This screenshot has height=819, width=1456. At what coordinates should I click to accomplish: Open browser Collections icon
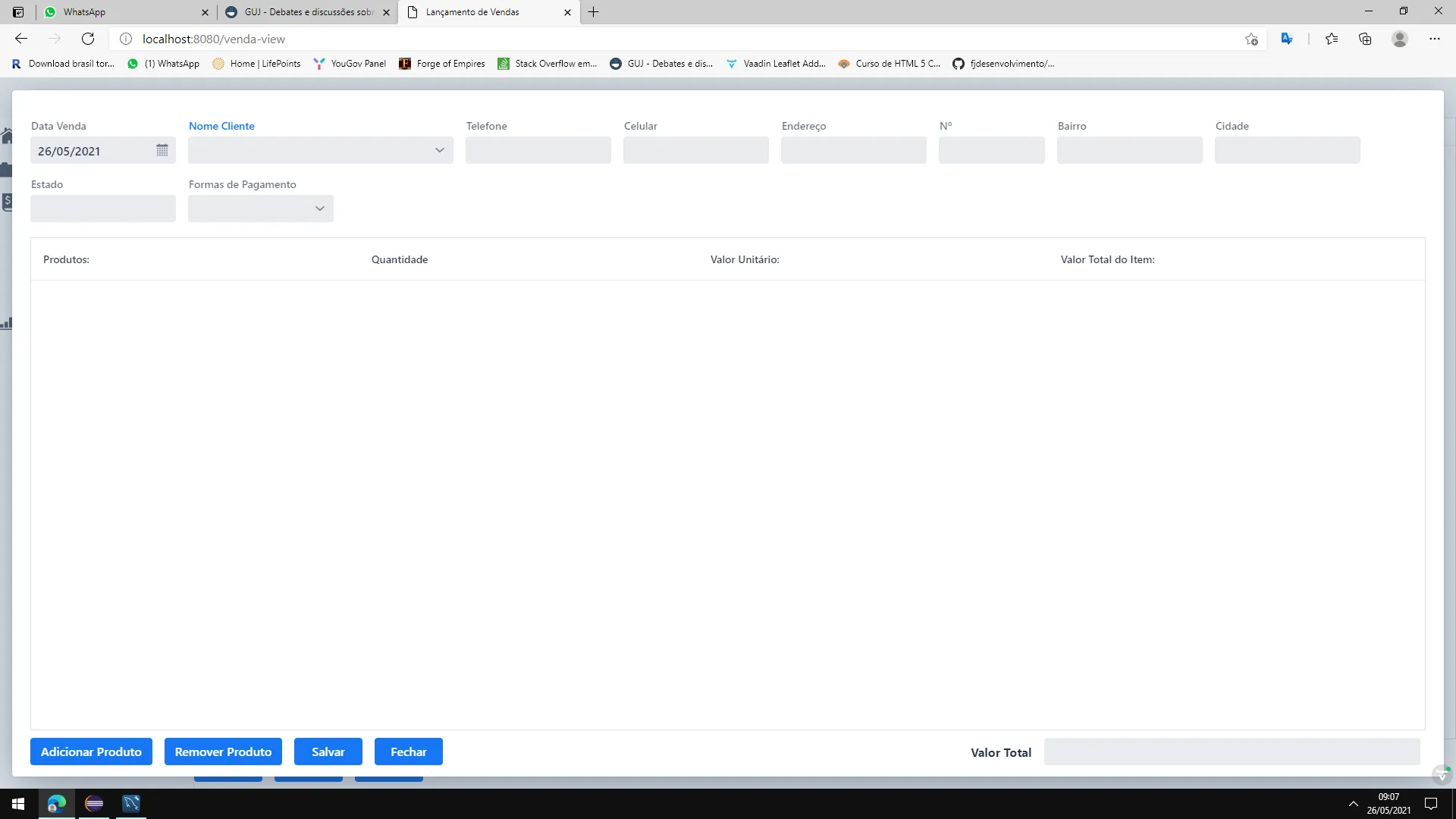pyautogui.click(x=1365, y=39)
